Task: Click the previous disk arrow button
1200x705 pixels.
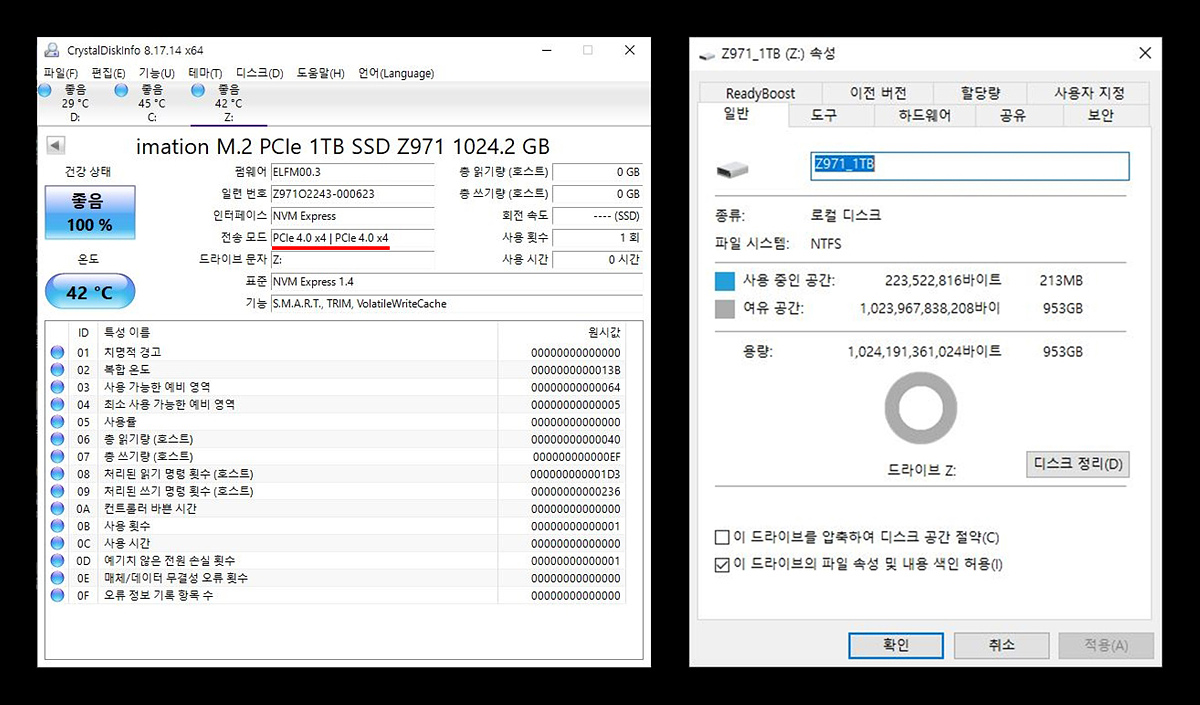Action: click(56, 146)
